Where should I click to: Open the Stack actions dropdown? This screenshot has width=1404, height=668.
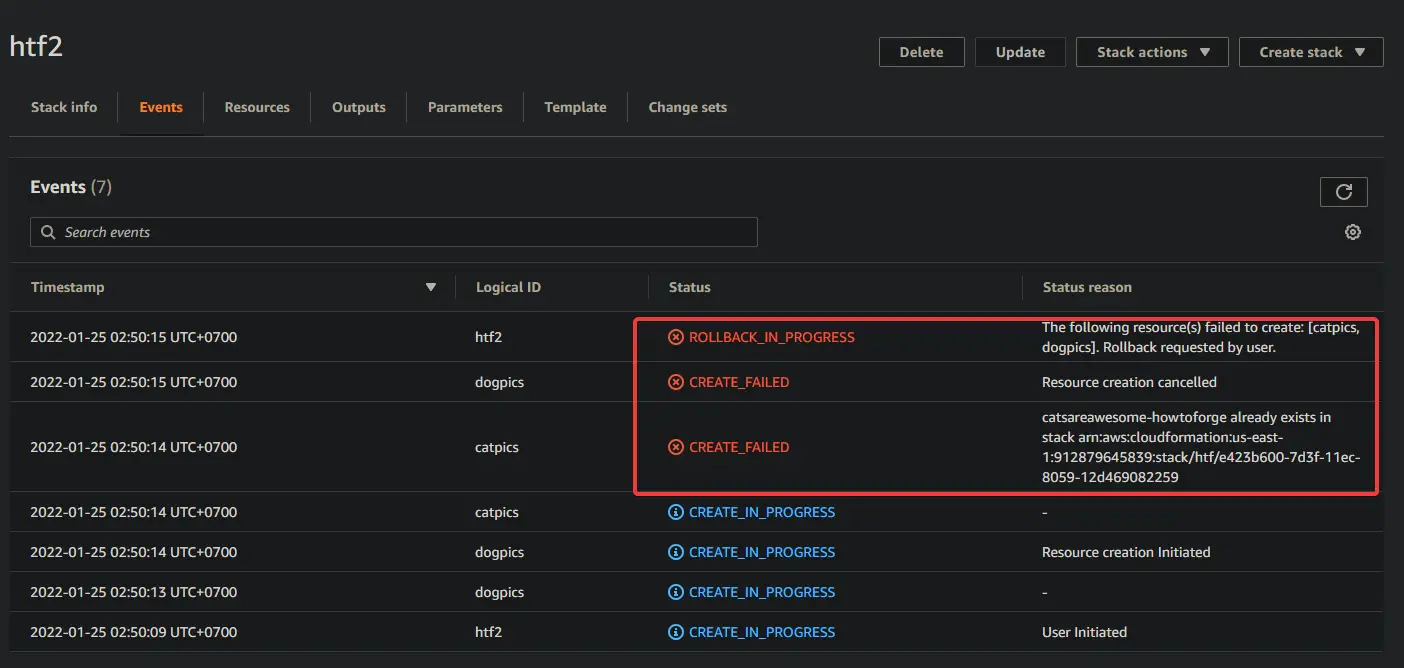tap(1152, 51)
